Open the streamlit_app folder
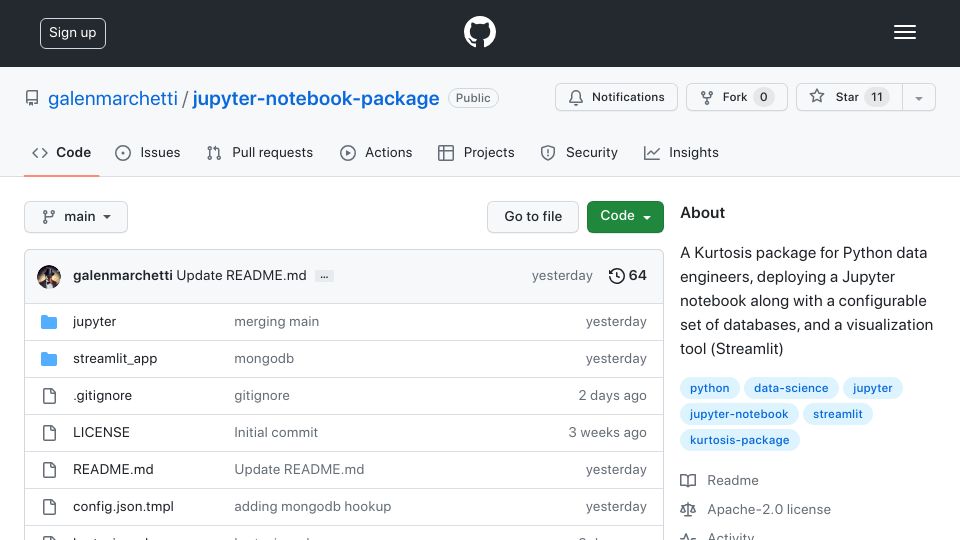The height and width of the screenshot is (540, 960). pos(115,358)
